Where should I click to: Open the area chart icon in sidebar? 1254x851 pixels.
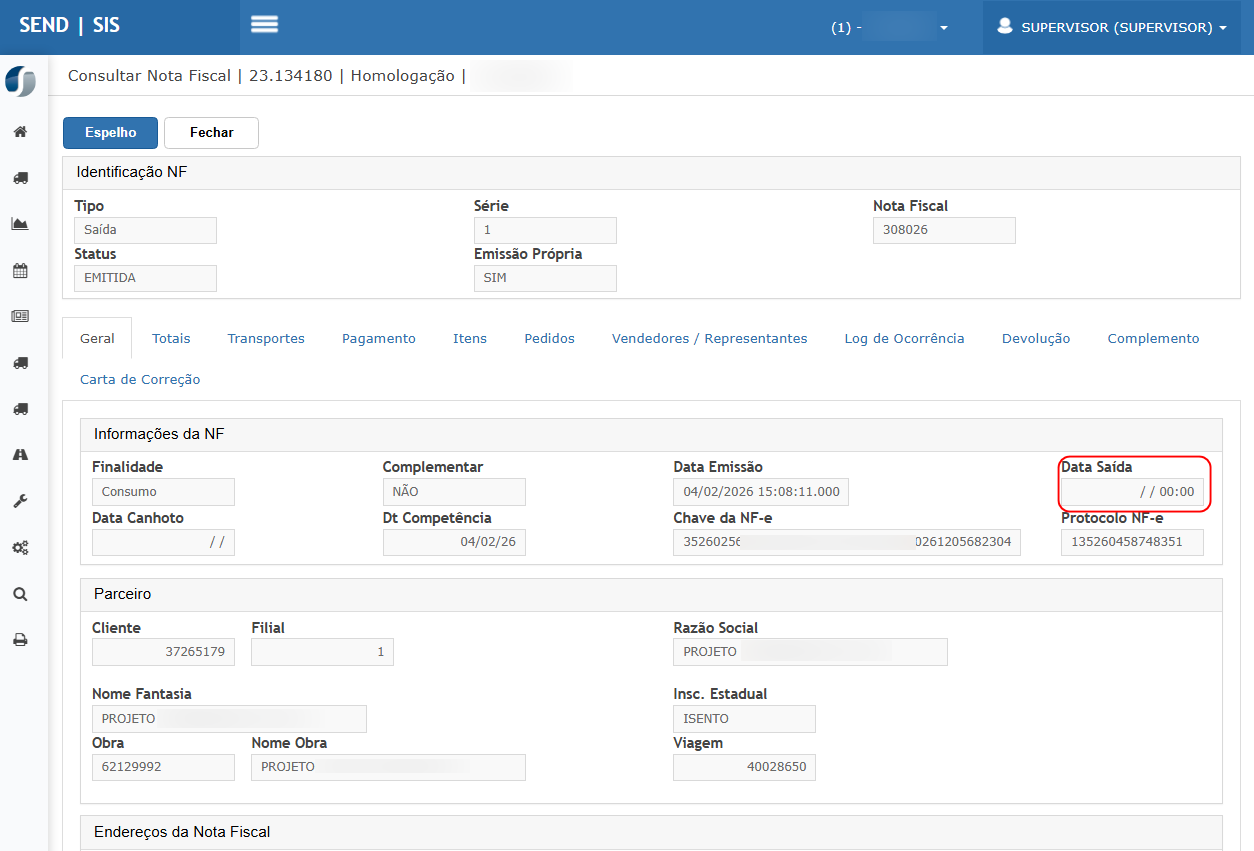[20, 224]
